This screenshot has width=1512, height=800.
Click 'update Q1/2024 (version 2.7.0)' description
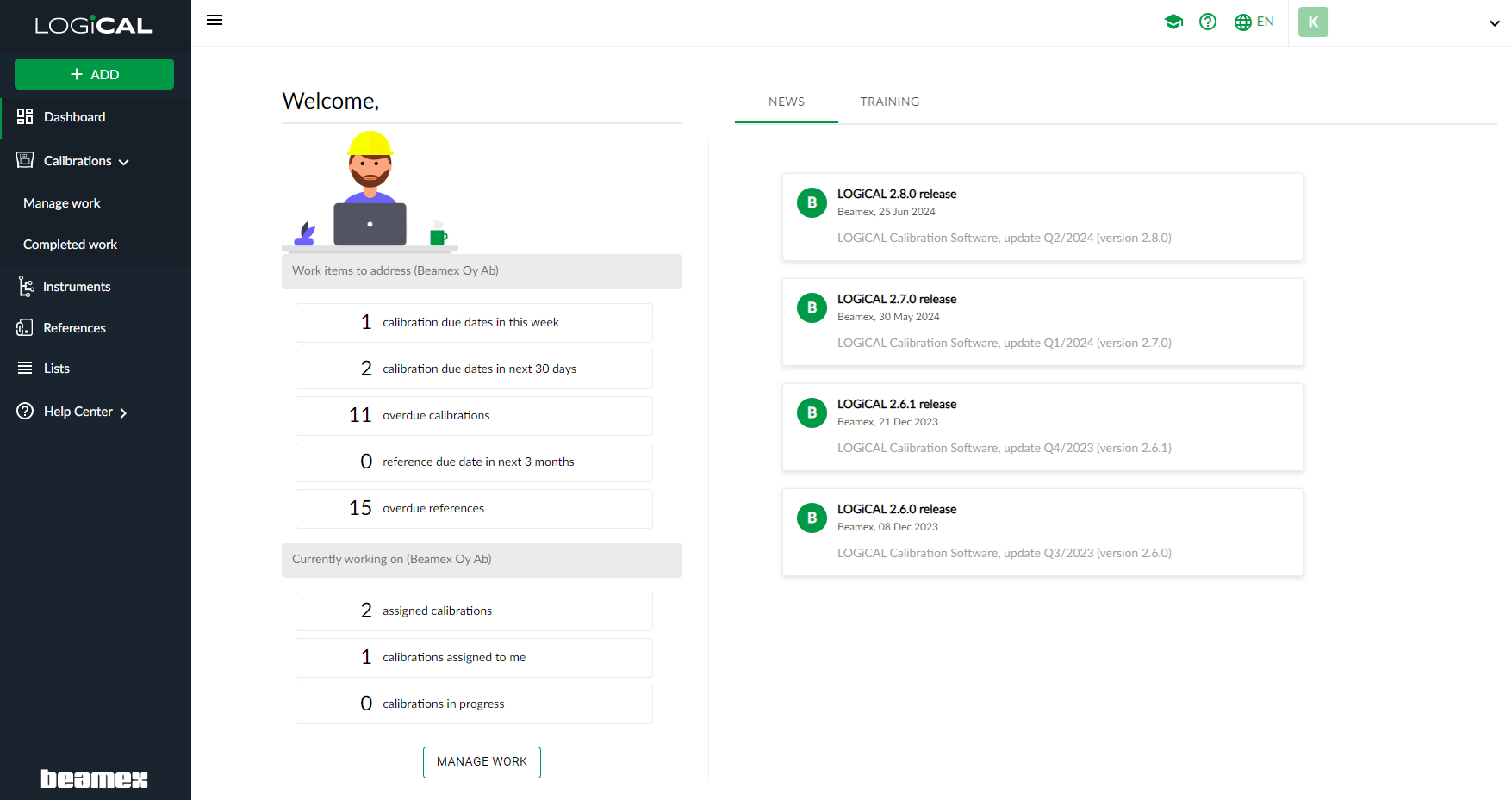pos(1087,343)
